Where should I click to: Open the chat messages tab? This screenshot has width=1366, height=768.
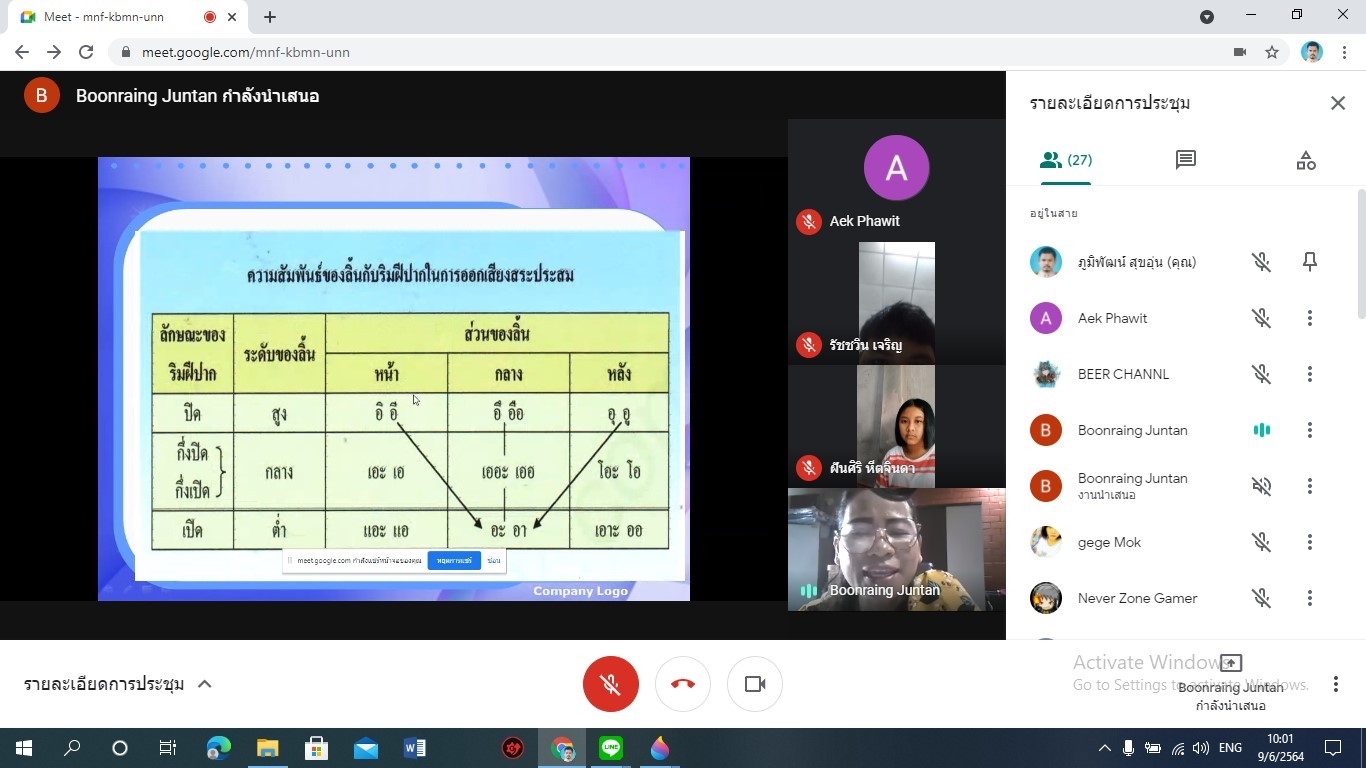1185,160
